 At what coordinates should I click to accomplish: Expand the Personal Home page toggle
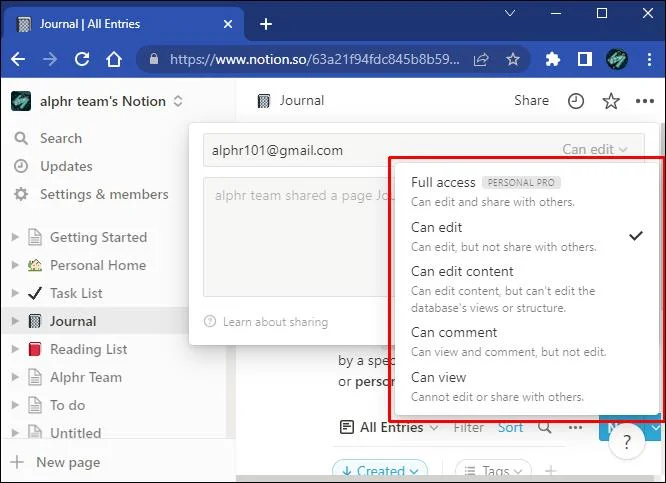(15, 265)
